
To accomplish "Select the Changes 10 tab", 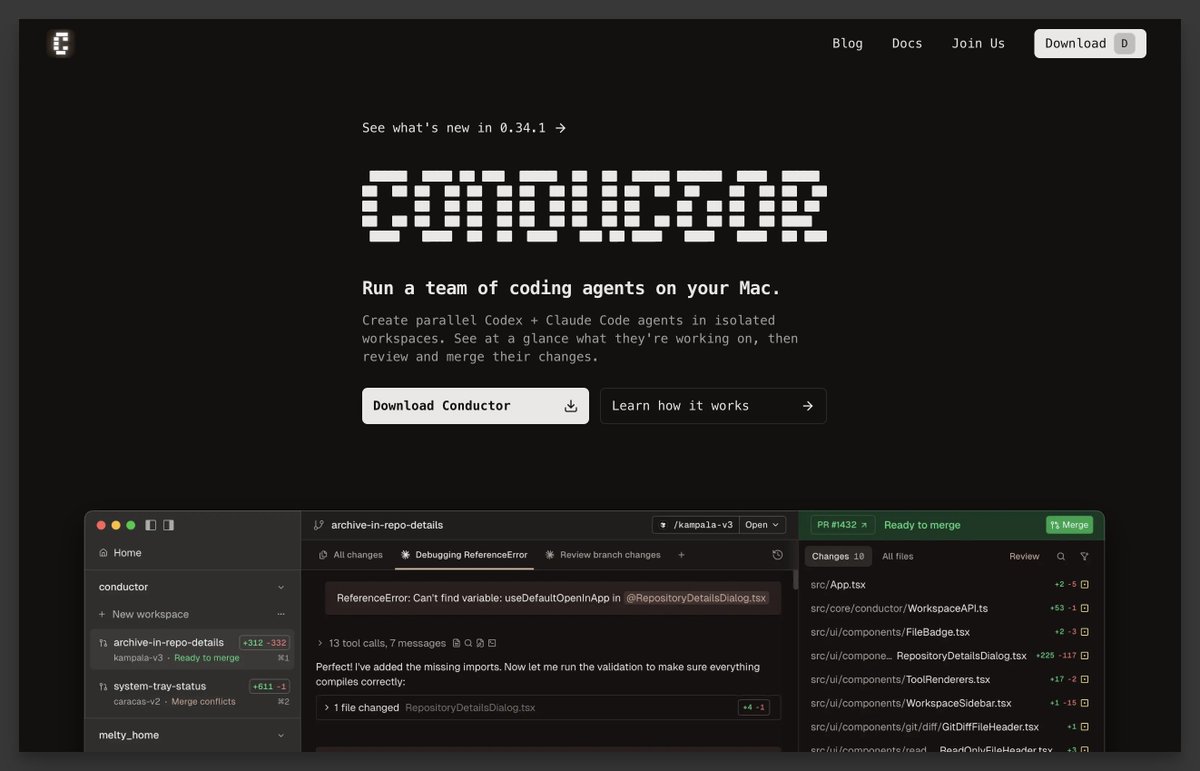I will pos(838,556).
